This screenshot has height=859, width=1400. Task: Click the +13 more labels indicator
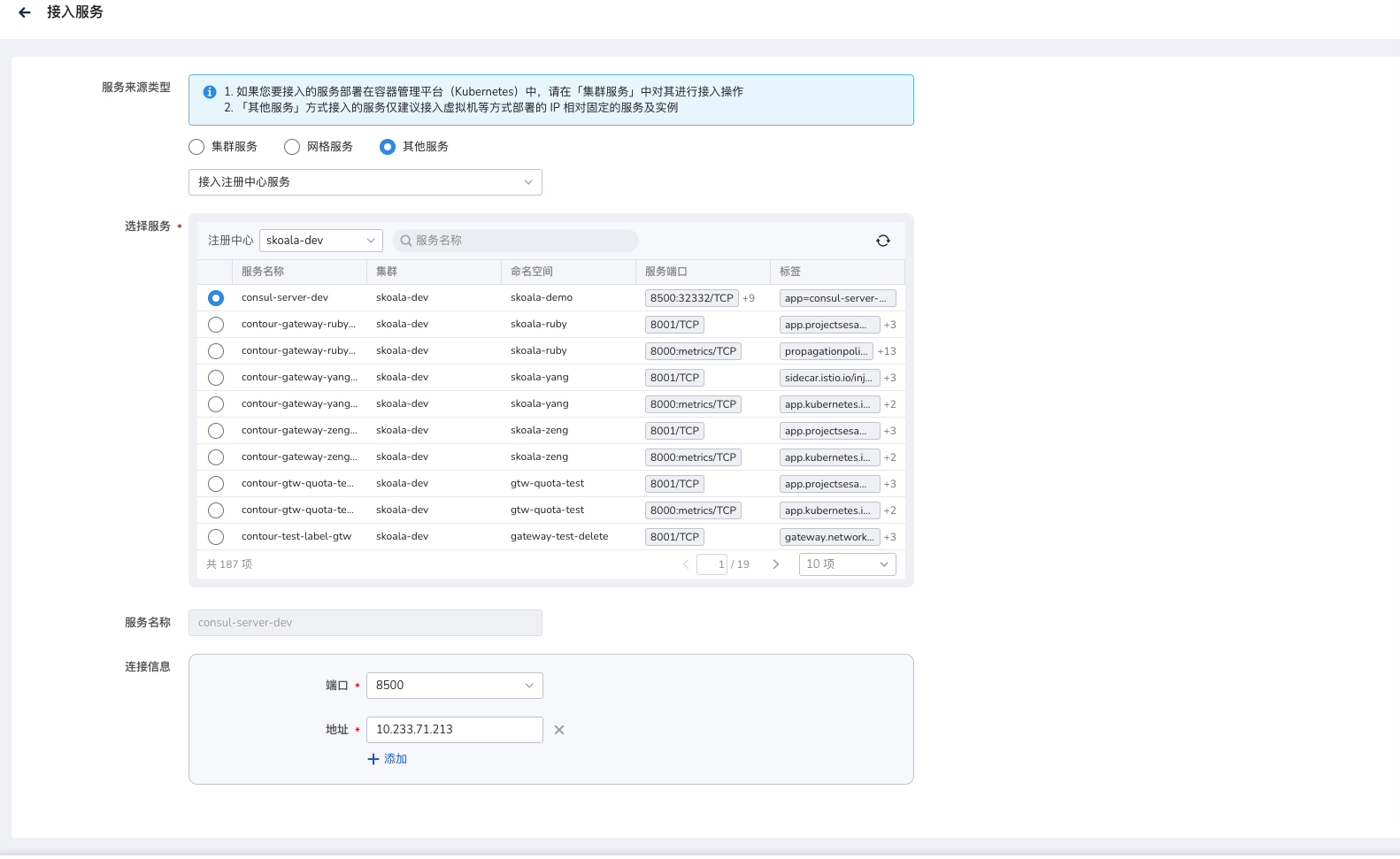(x=887, y=351)
